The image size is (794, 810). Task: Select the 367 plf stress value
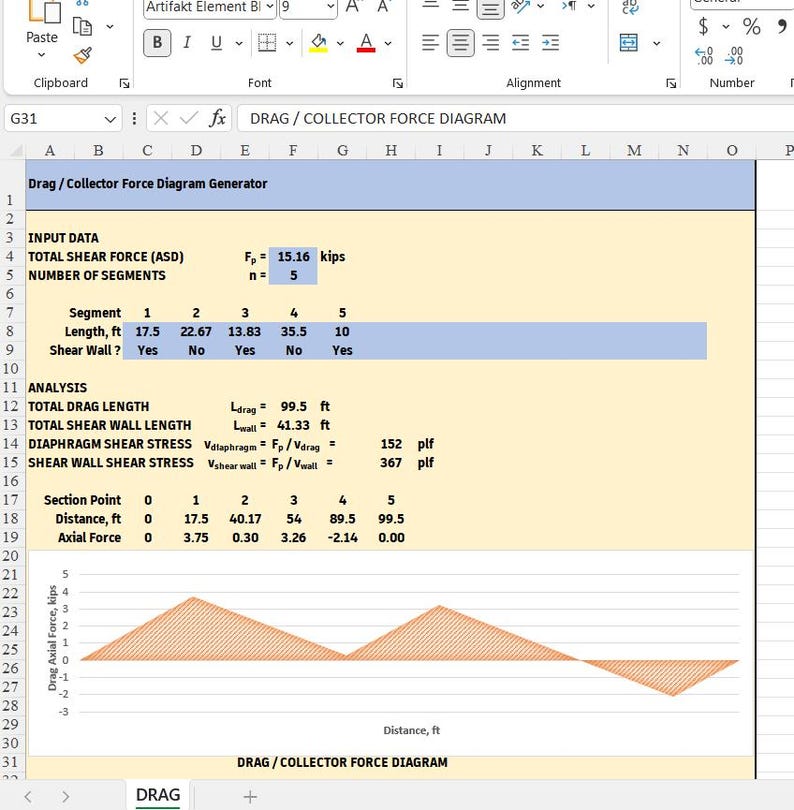391,462
